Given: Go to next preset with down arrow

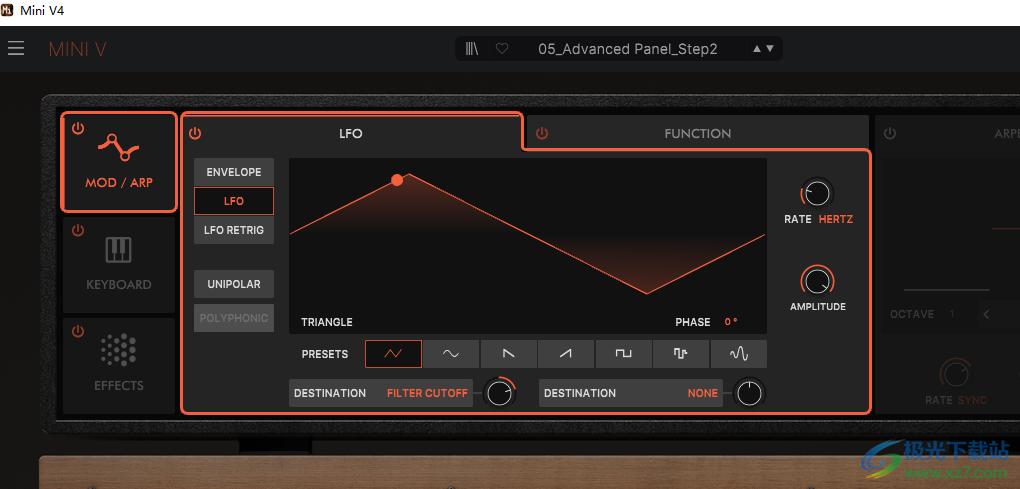Looking at the screenshot, I should click(769, 48).
